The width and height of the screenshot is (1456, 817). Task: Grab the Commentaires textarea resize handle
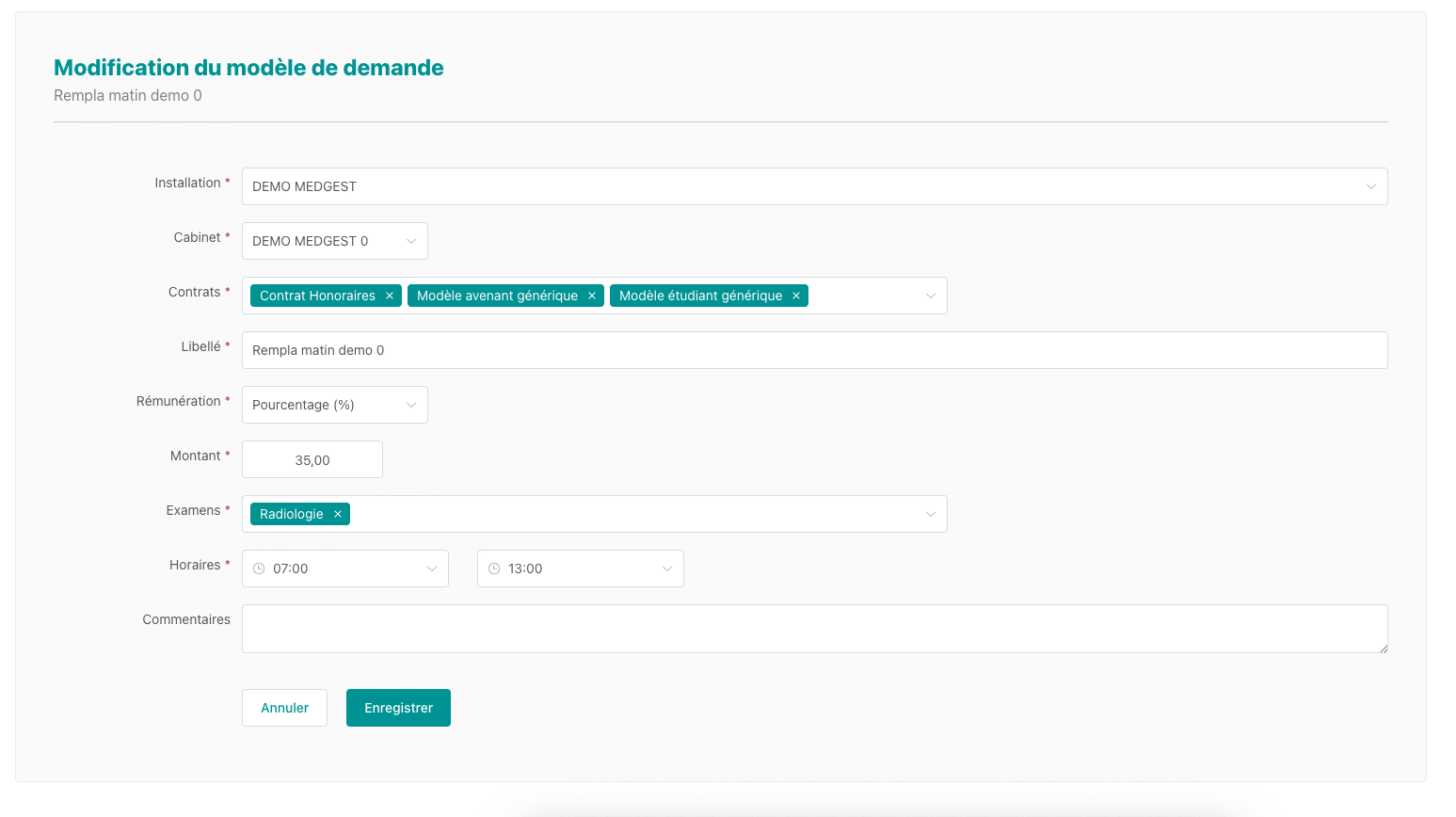point(1383,648)
